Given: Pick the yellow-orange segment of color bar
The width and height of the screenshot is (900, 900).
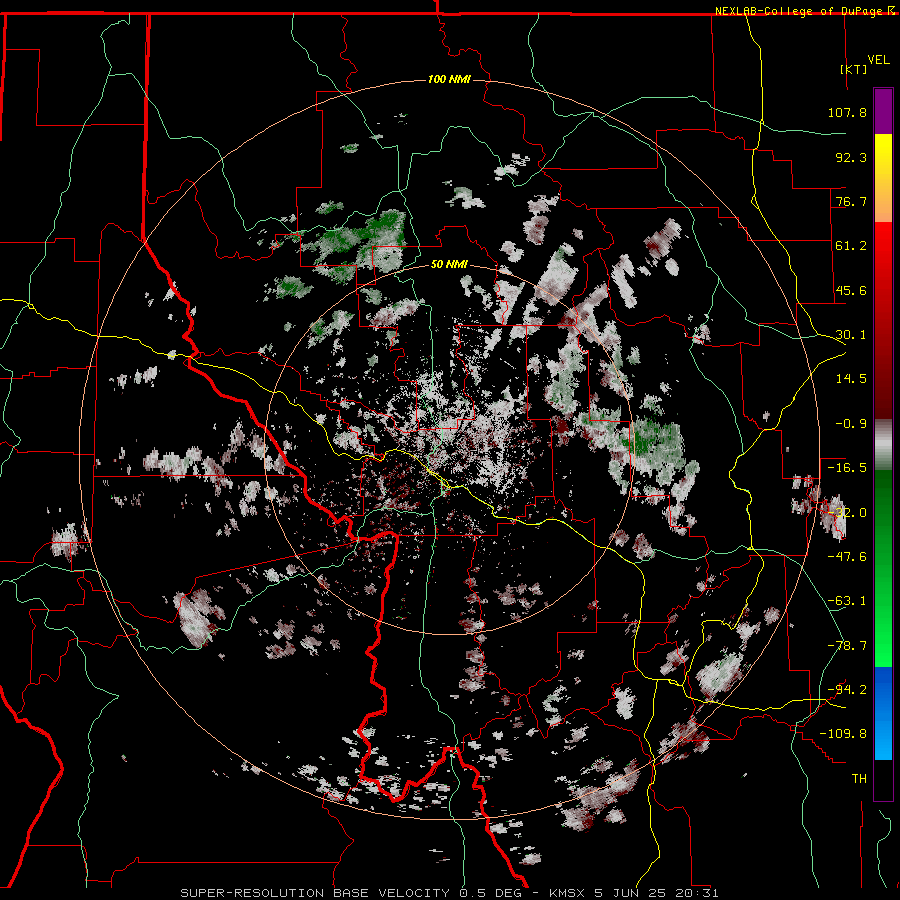Looking at the screenshot, I should (883, 178).
